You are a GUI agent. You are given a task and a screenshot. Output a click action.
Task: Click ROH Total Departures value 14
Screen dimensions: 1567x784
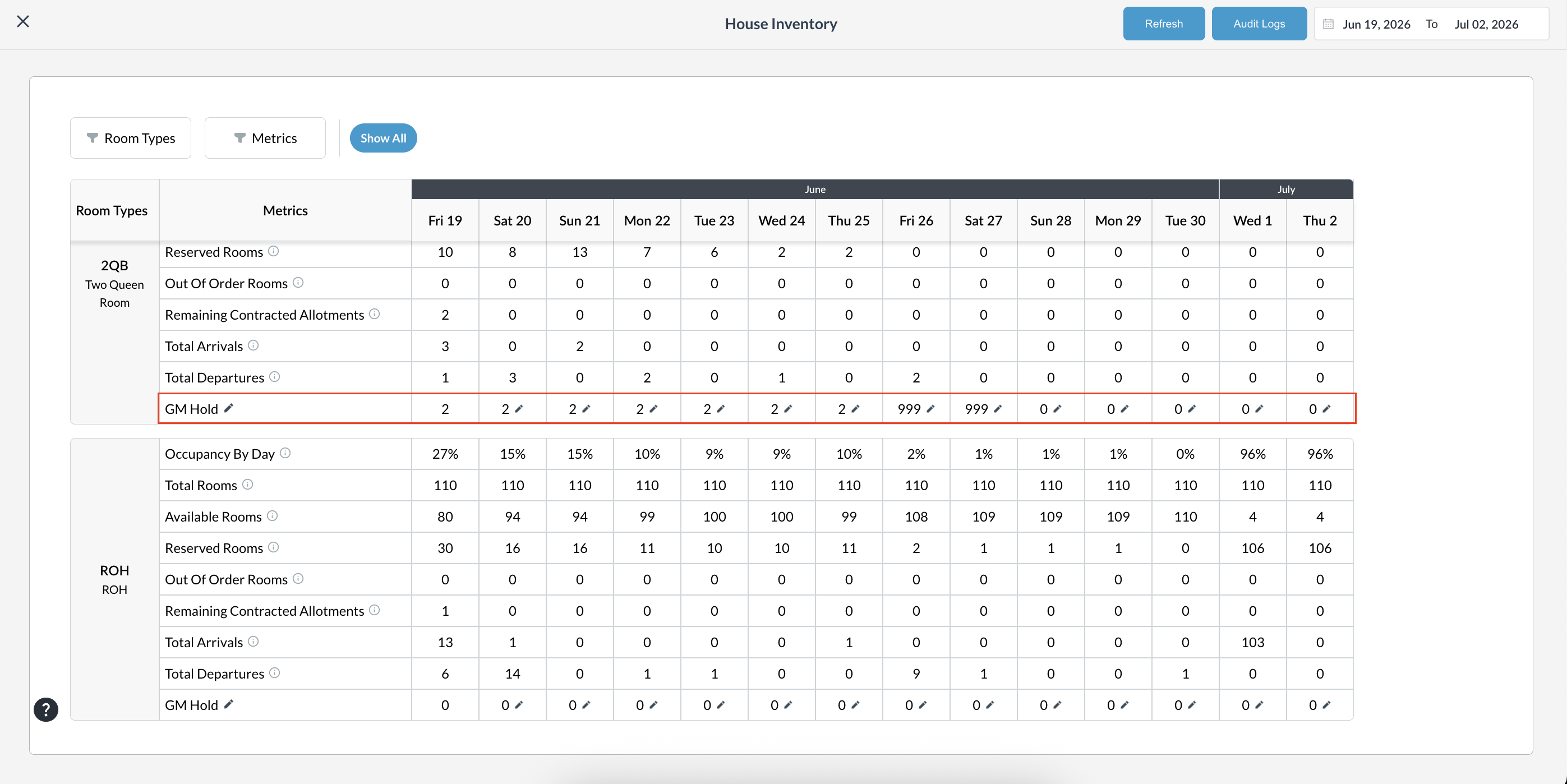[x=512, y=674]
